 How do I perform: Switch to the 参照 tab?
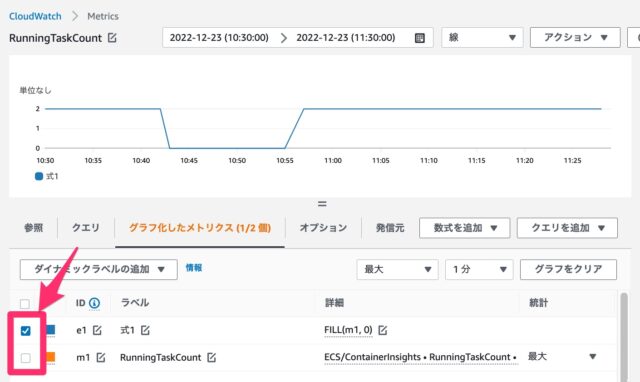pyautogui.click(x=33, y=228)
